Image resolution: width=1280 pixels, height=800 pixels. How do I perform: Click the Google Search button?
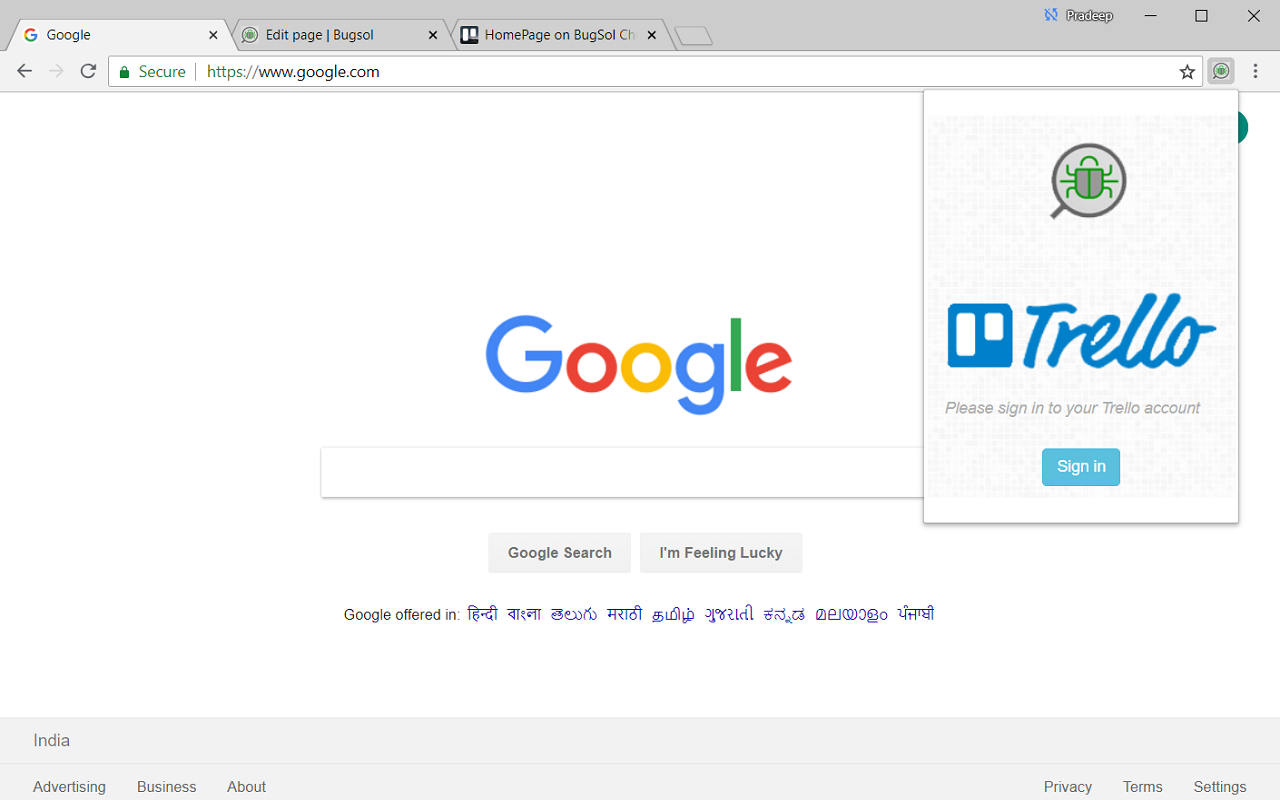pyautogui.click(x=559, y=553)
